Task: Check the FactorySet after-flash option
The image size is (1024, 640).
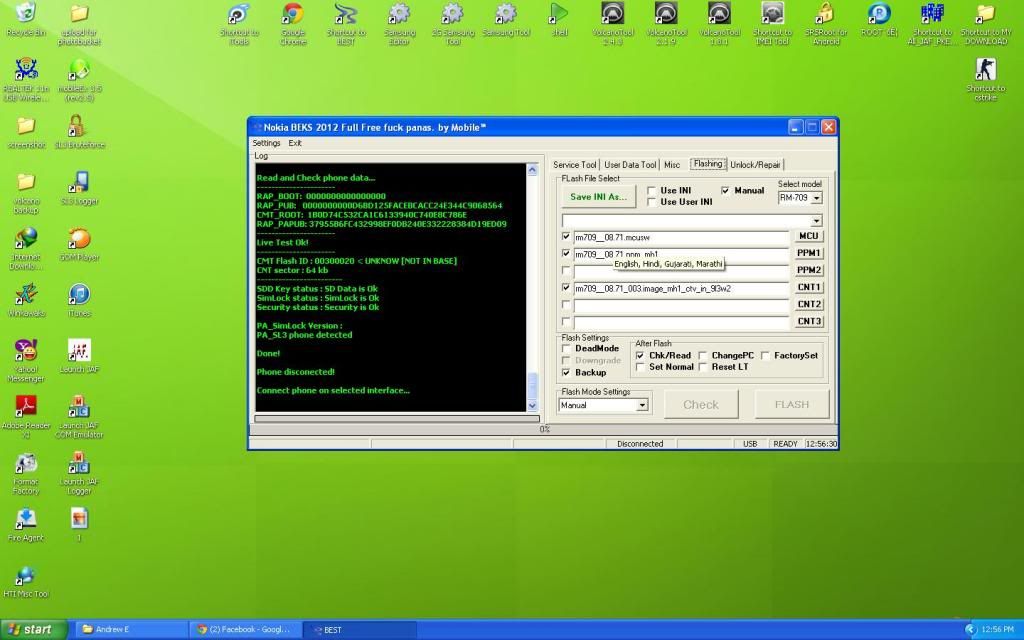Action: tap(765, 355)
